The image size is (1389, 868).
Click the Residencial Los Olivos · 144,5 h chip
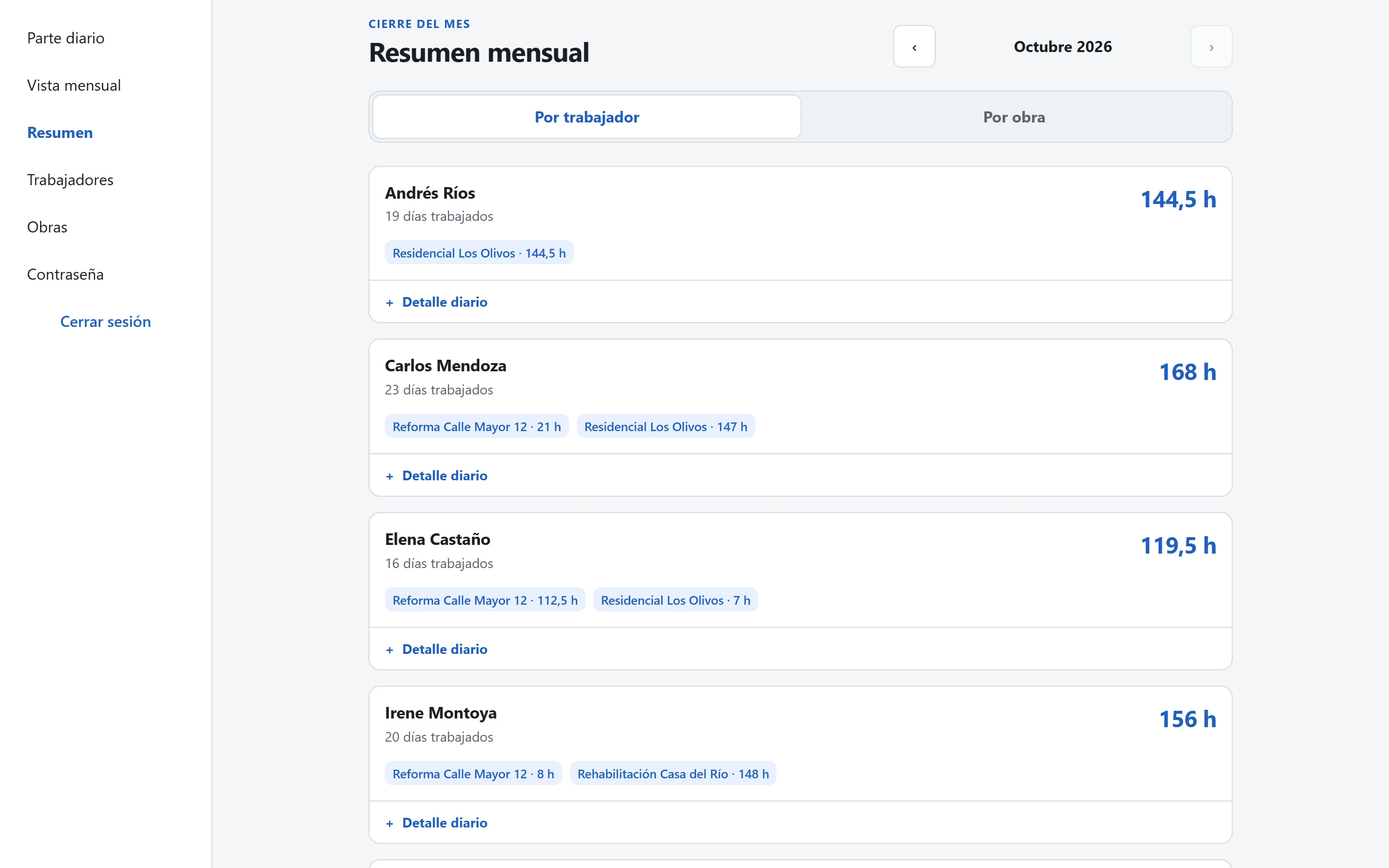(x=479, y=253)
